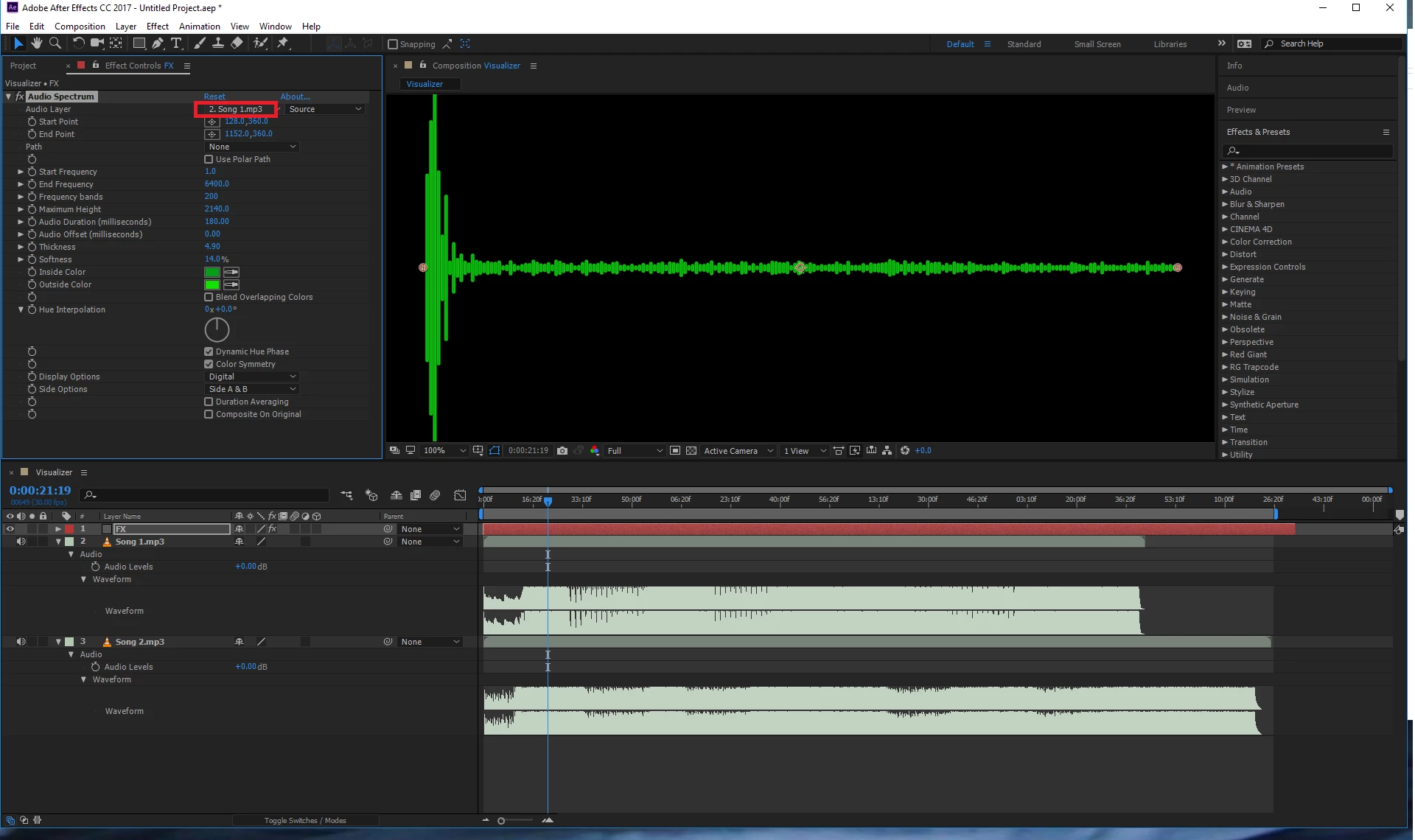This screenshot has height=840, width=1415.
Task: Select the Zoom tool
Action: (55, 43)
